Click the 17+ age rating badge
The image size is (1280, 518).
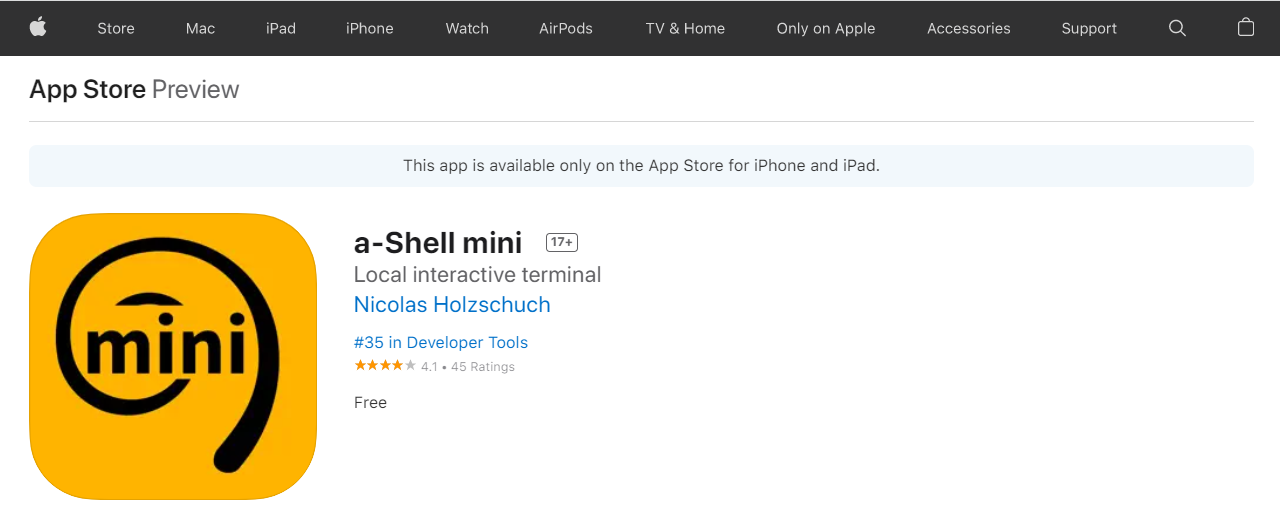tap(562, 242)
